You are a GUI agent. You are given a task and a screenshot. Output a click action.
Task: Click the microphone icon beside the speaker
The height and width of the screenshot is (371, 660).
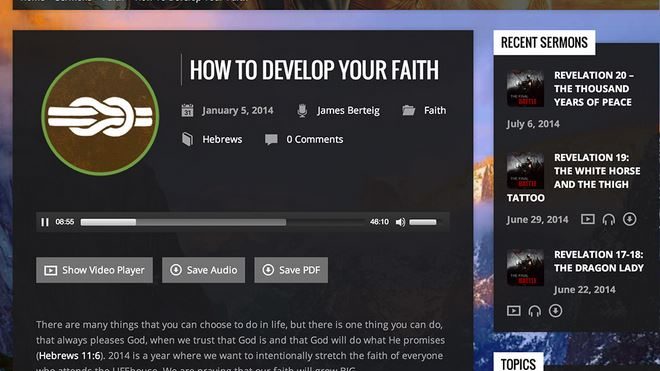(x=302, y=110)
